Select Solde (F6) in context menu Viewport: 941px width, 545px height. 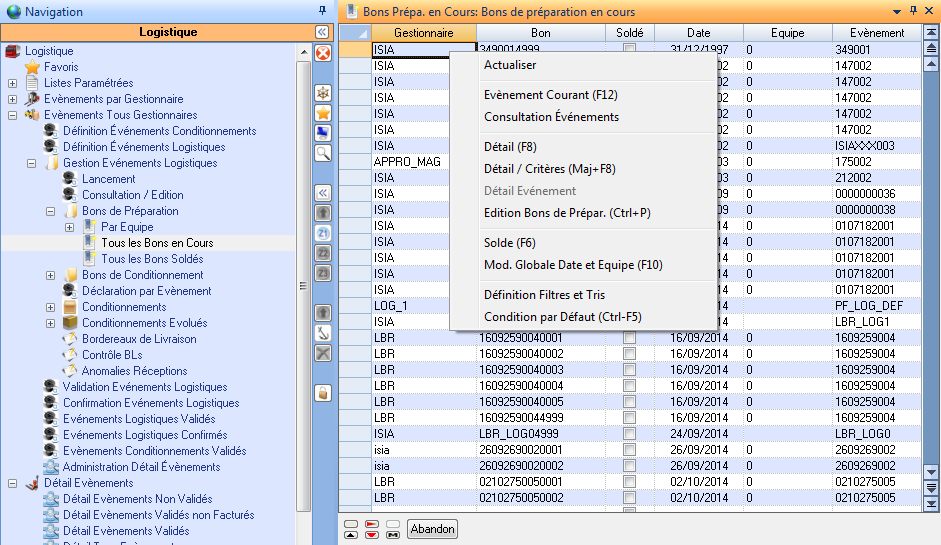(x=512, y=243)
